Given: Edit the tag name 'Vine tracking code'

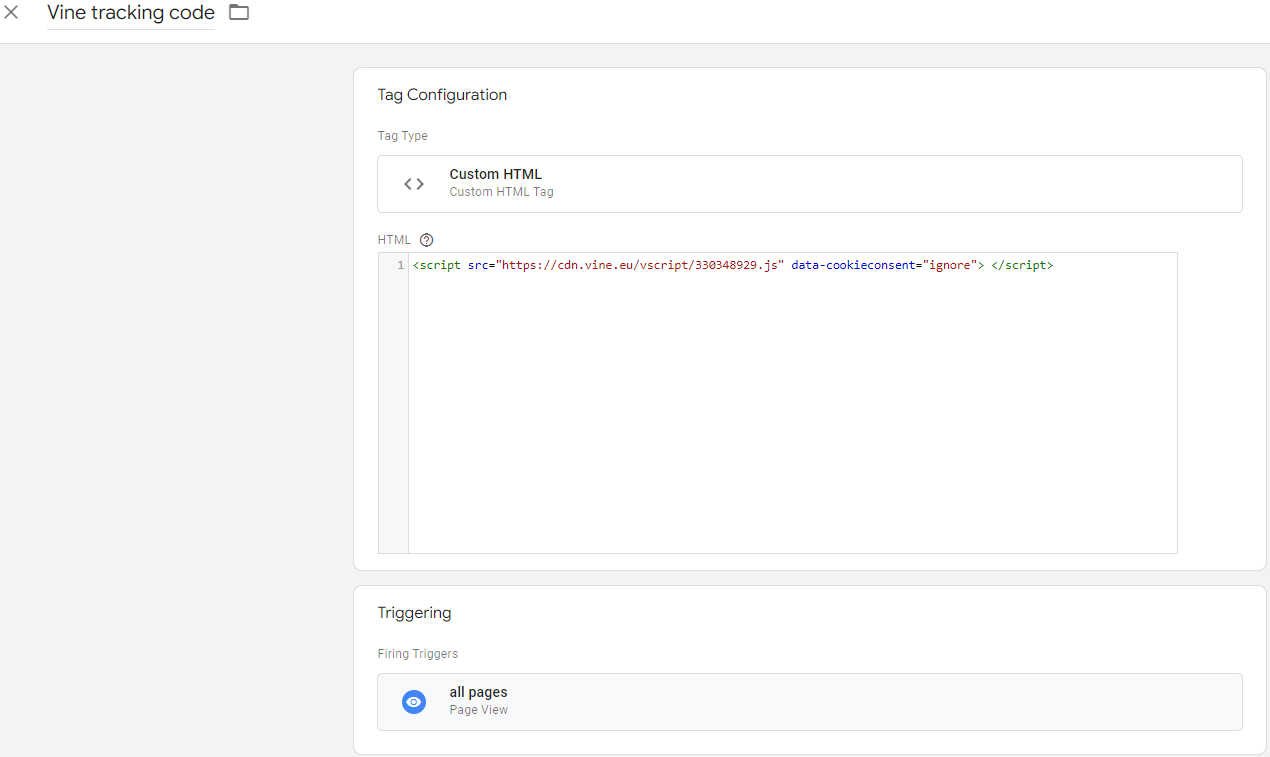Looking at the screenshot, I should point(131,13).
